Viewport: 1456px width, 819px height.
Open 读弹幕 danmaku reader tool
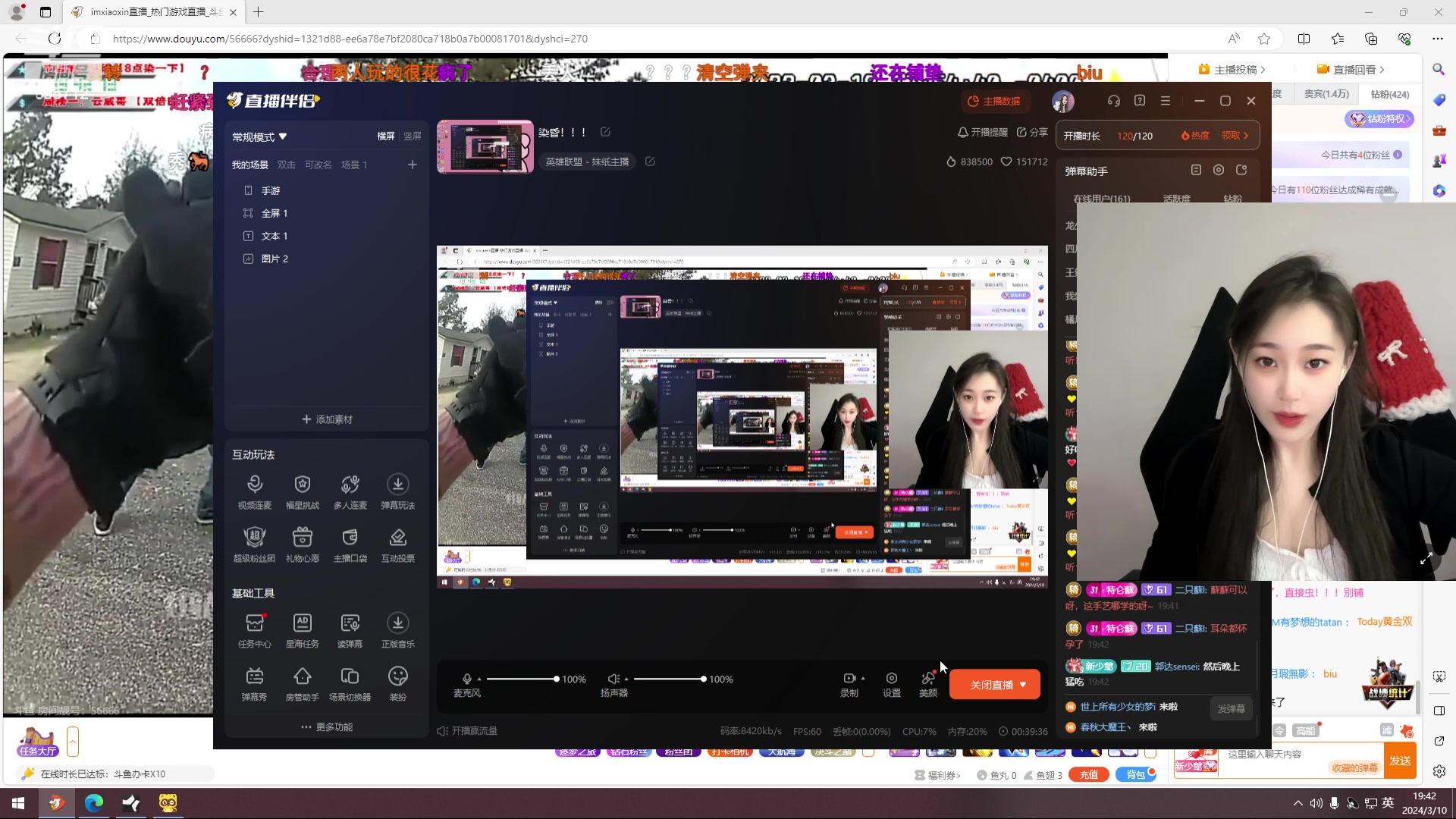click(350, 624)
